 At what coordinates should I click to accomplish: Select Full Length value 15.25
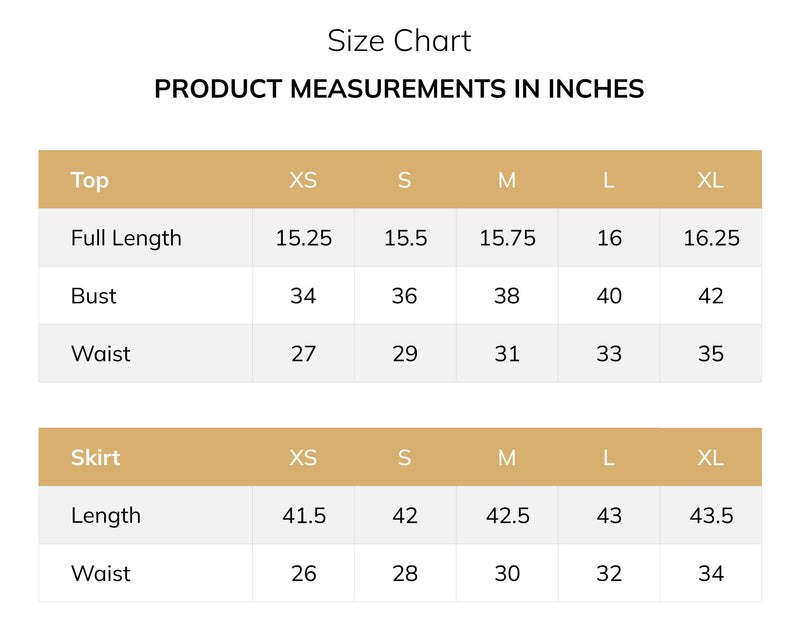click(304, 238)
